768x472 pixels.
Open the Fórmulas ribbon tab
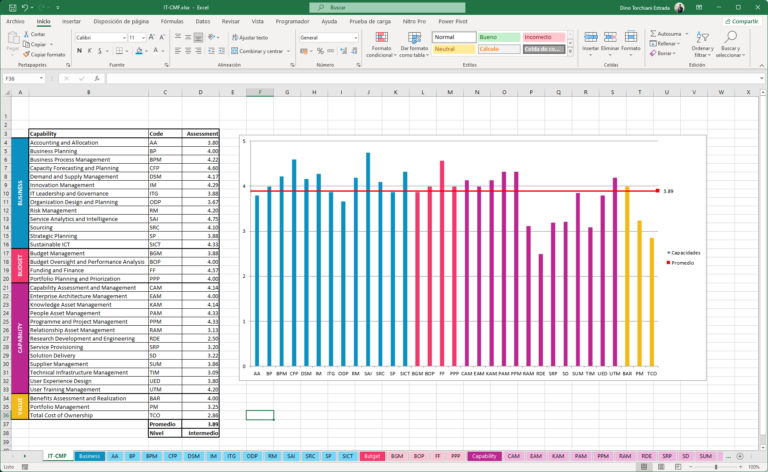coord(172,20)
